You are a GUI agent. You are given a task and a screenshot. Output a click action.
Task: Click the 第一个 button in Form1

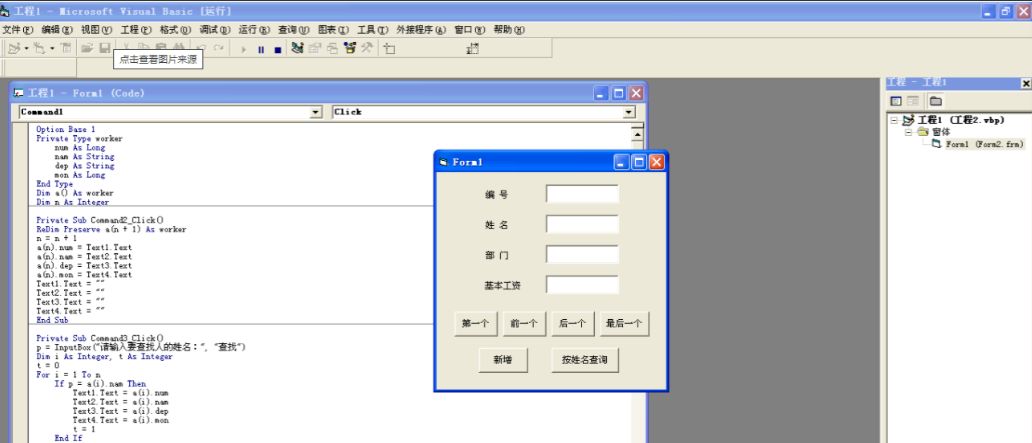(x=476, y=324)
